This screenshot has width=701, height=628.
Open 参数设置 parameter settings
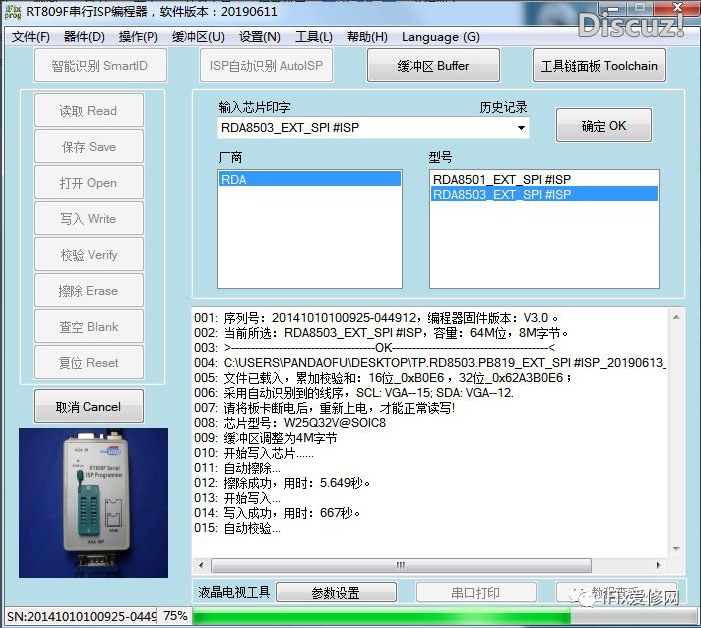336,593
